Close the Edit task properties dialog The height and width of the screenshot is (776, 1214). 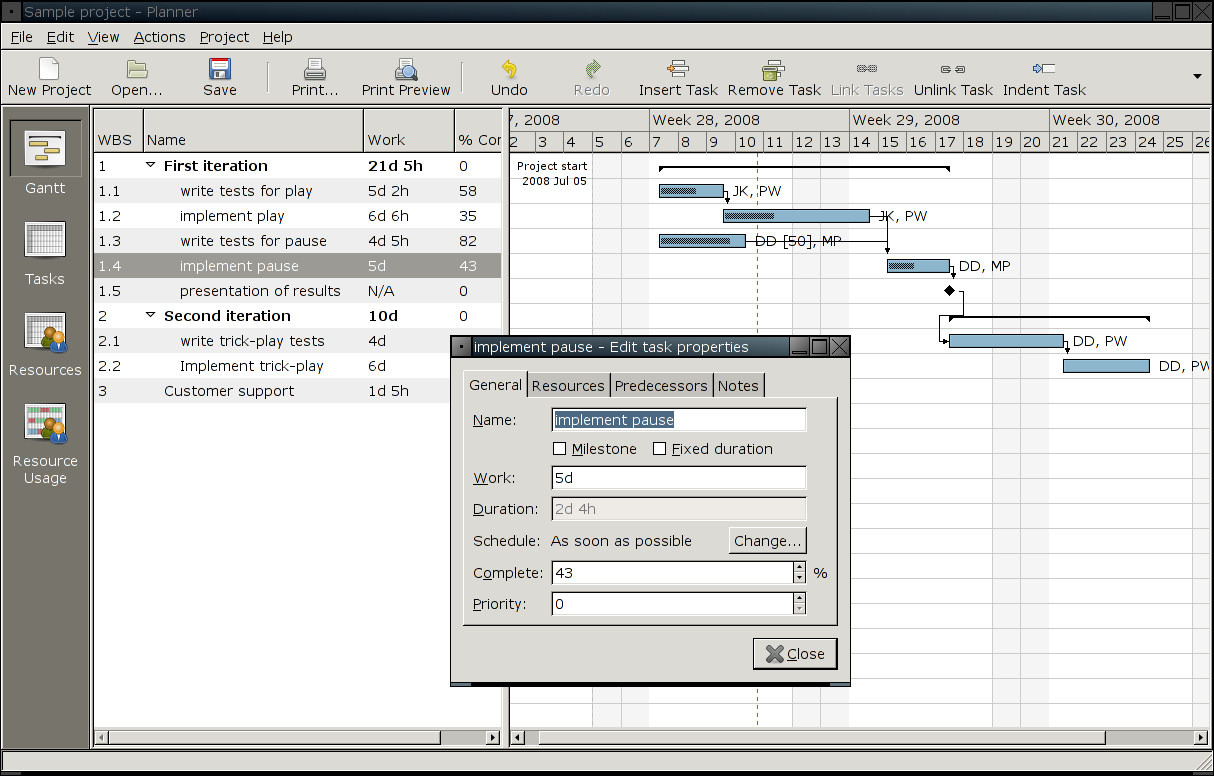795,654
